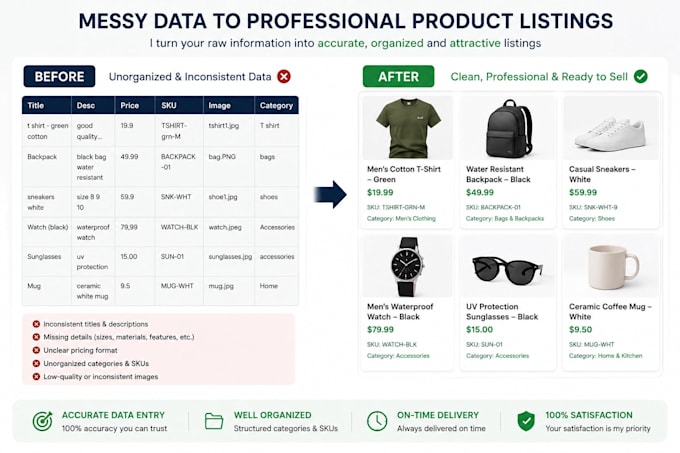Click the Category: Men's Clothing label
The height and width of the screenshot is (453, 680).
401,219
